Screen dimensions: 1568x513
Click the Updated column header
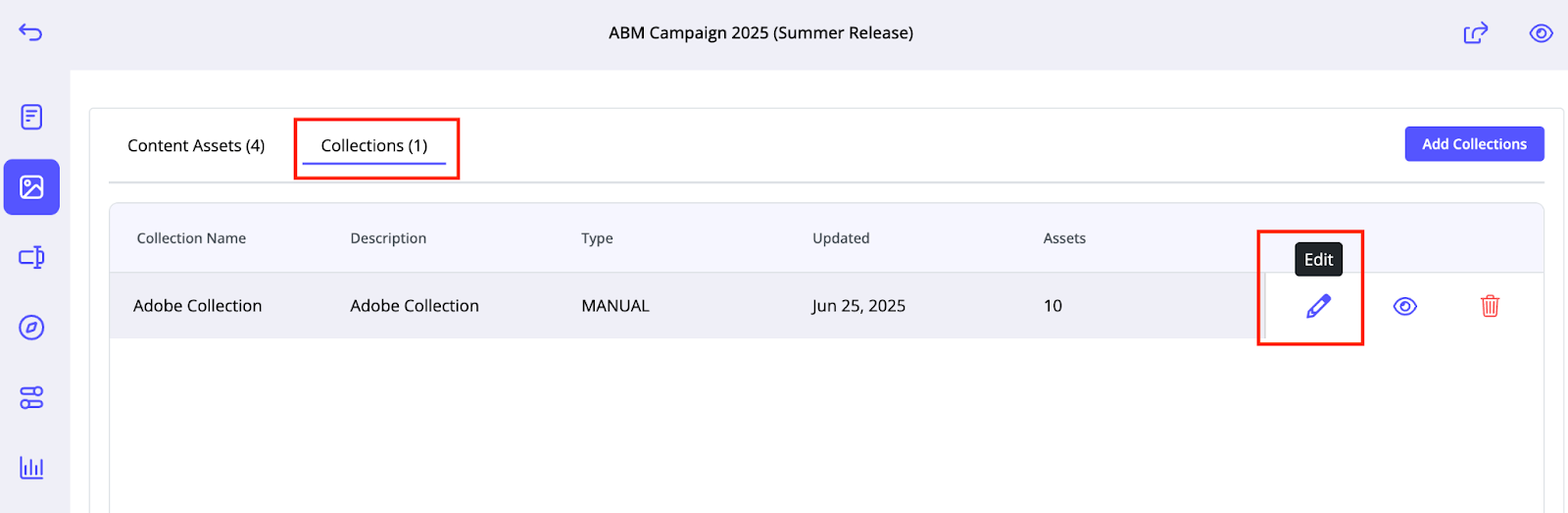pyautogui.click(x=841, y=238)
